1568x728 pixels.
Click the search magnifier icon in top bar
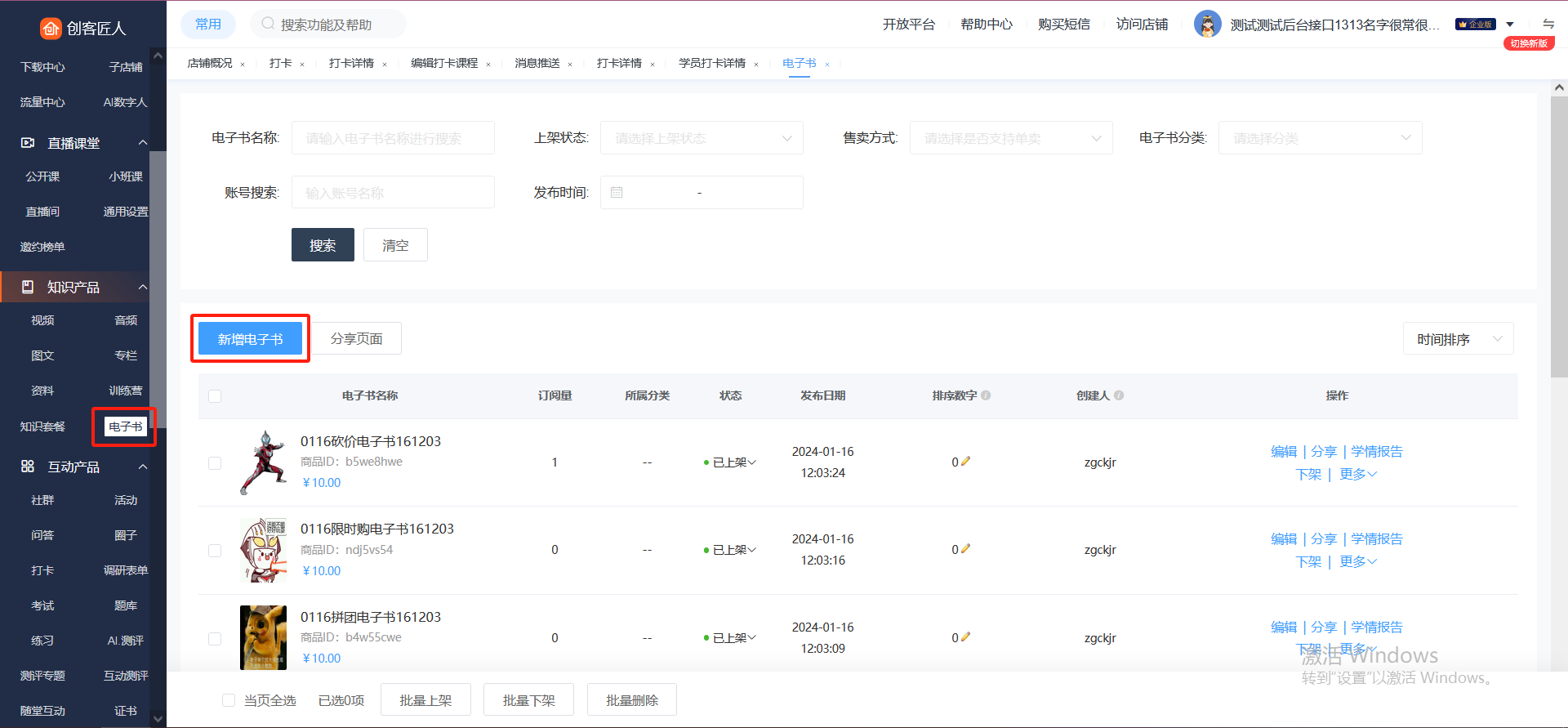(x=268, y=25)
